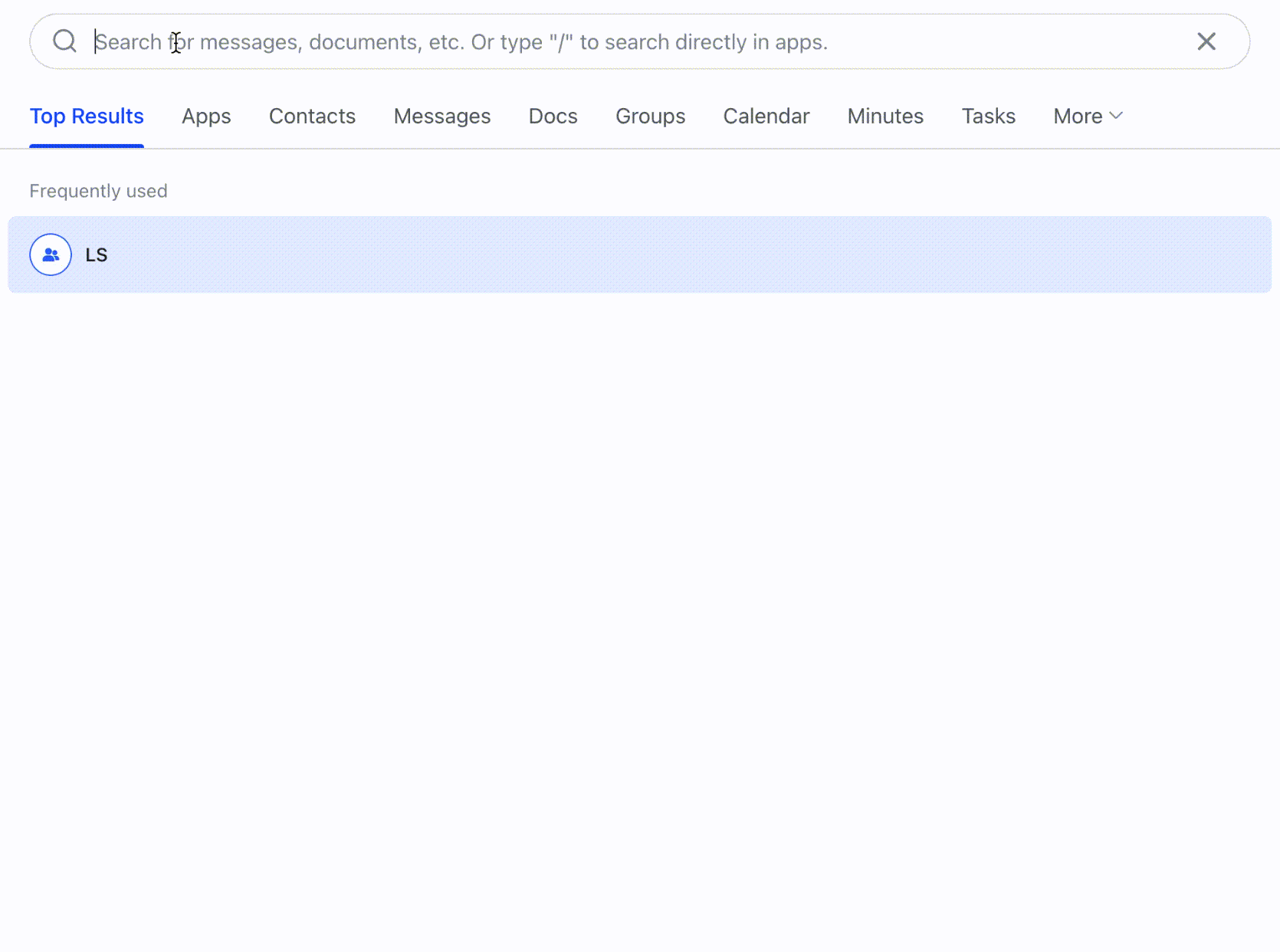Select the Top Results tab
This screenshot has width=1280, height=952.
coord(86,116)
